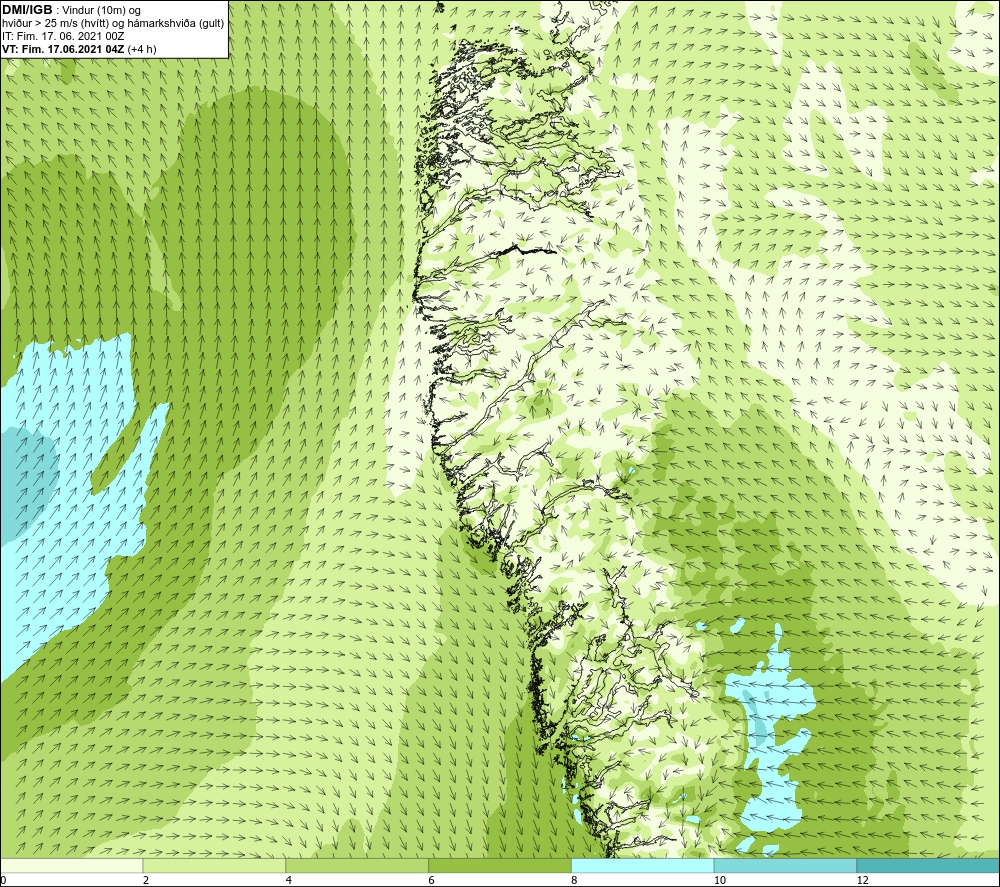Click the legend scale label '2'

click(146, 881)
